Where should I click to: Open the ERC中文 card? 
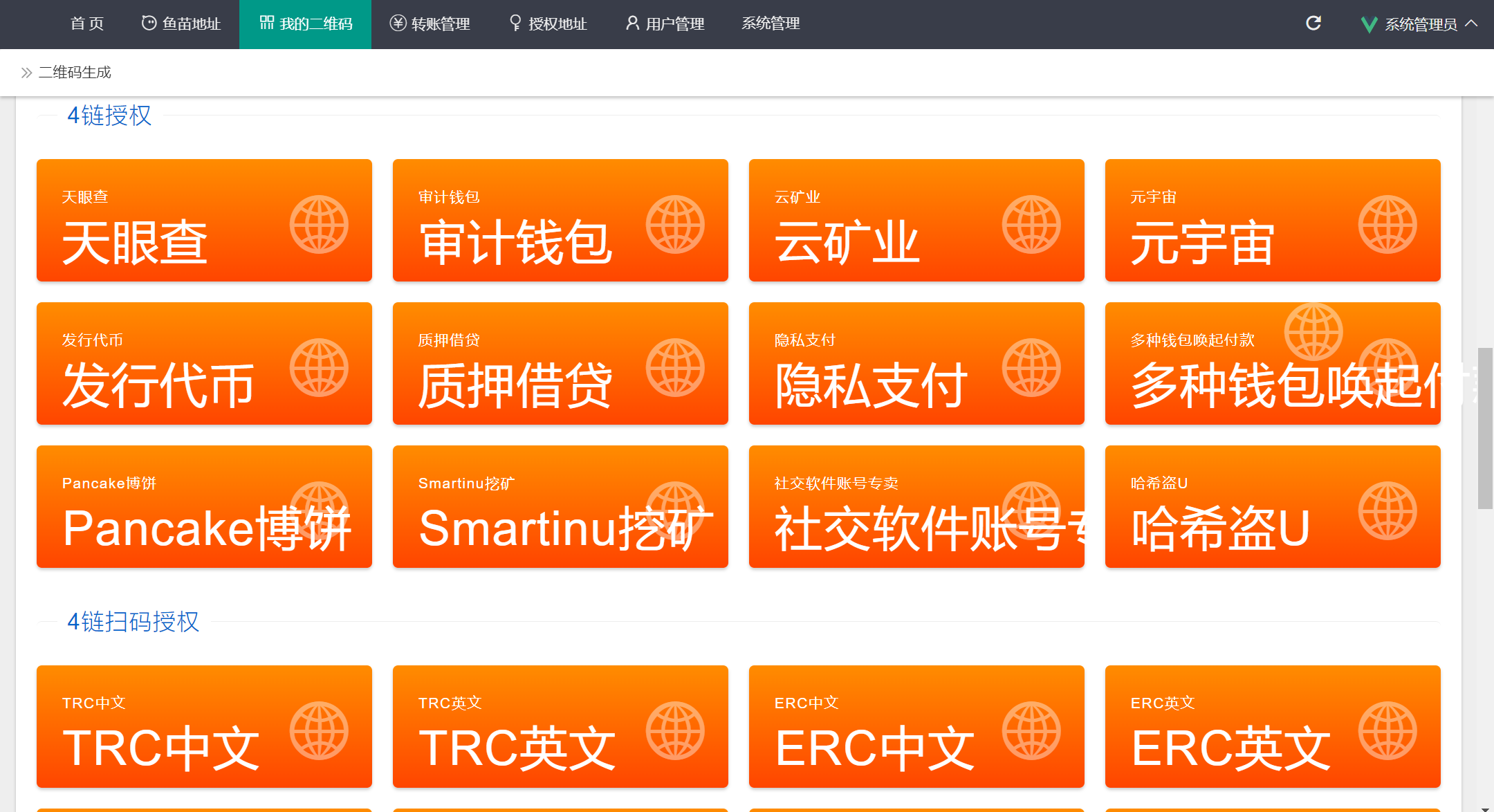tap(916, 726)
